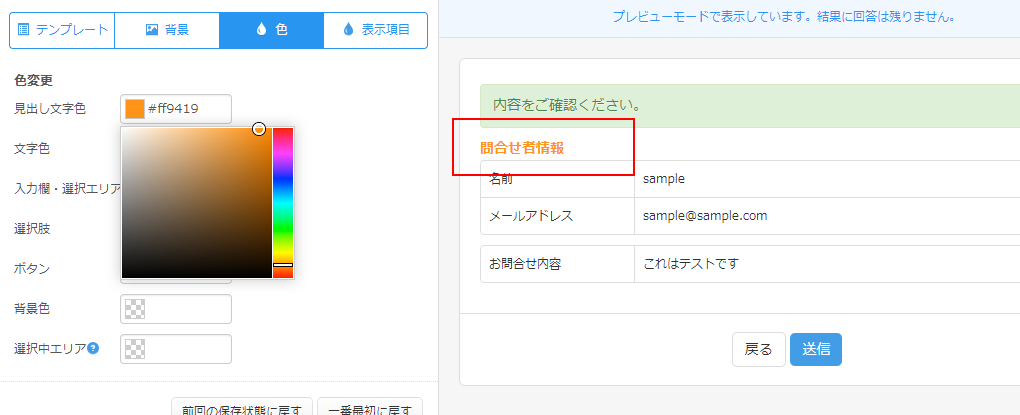The width and height of the screenshot is (1020, 415).
Task: Switch to the 背景 tab
Action: (x=167, y=30)
